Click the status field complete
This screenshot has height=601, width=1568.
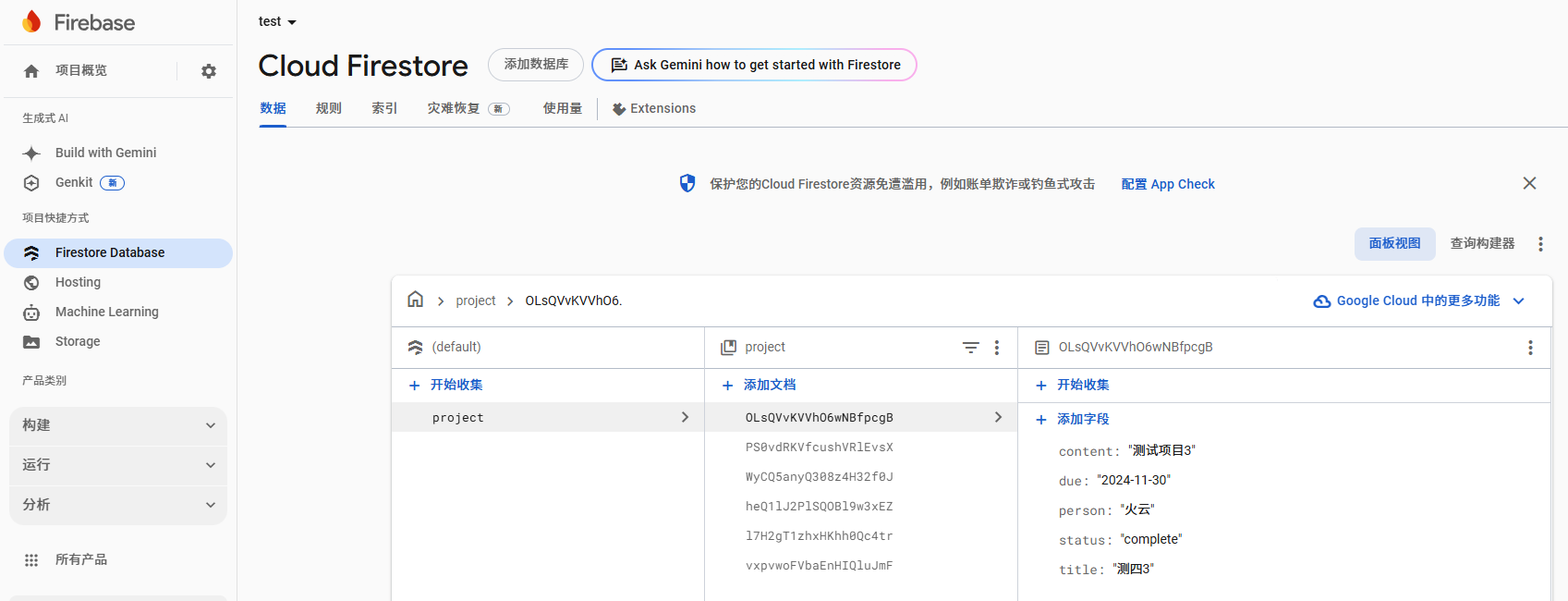pos(1151,539)
